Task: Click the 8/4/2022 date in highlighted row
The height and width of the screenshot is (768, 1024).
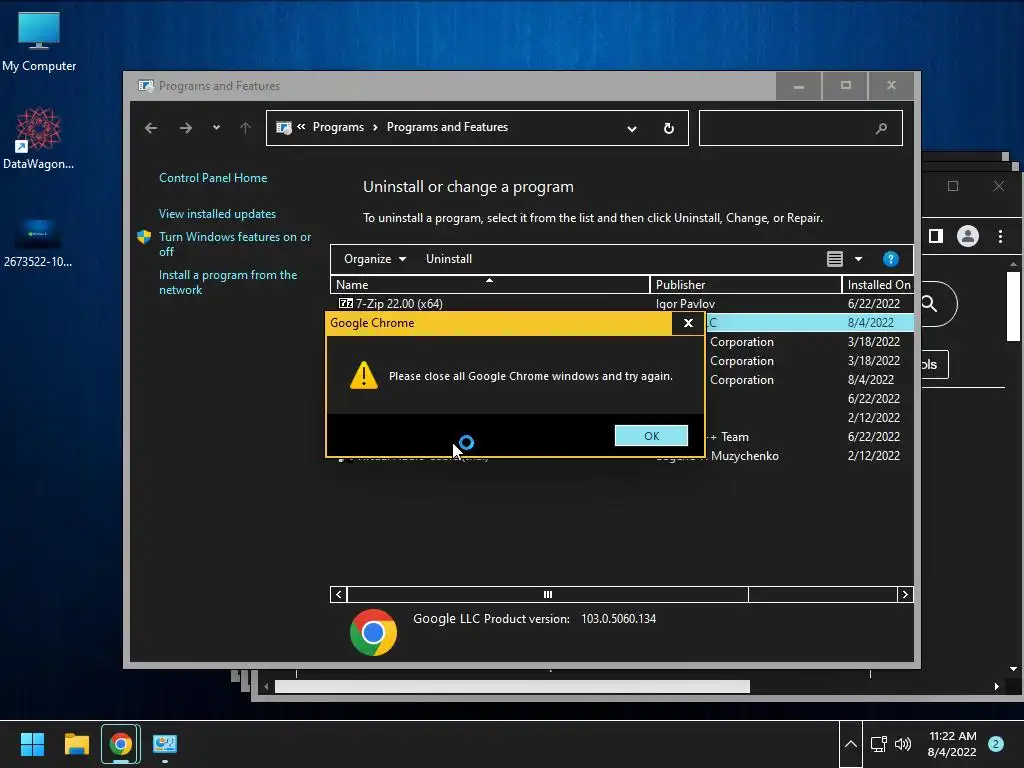Action: 871,323
